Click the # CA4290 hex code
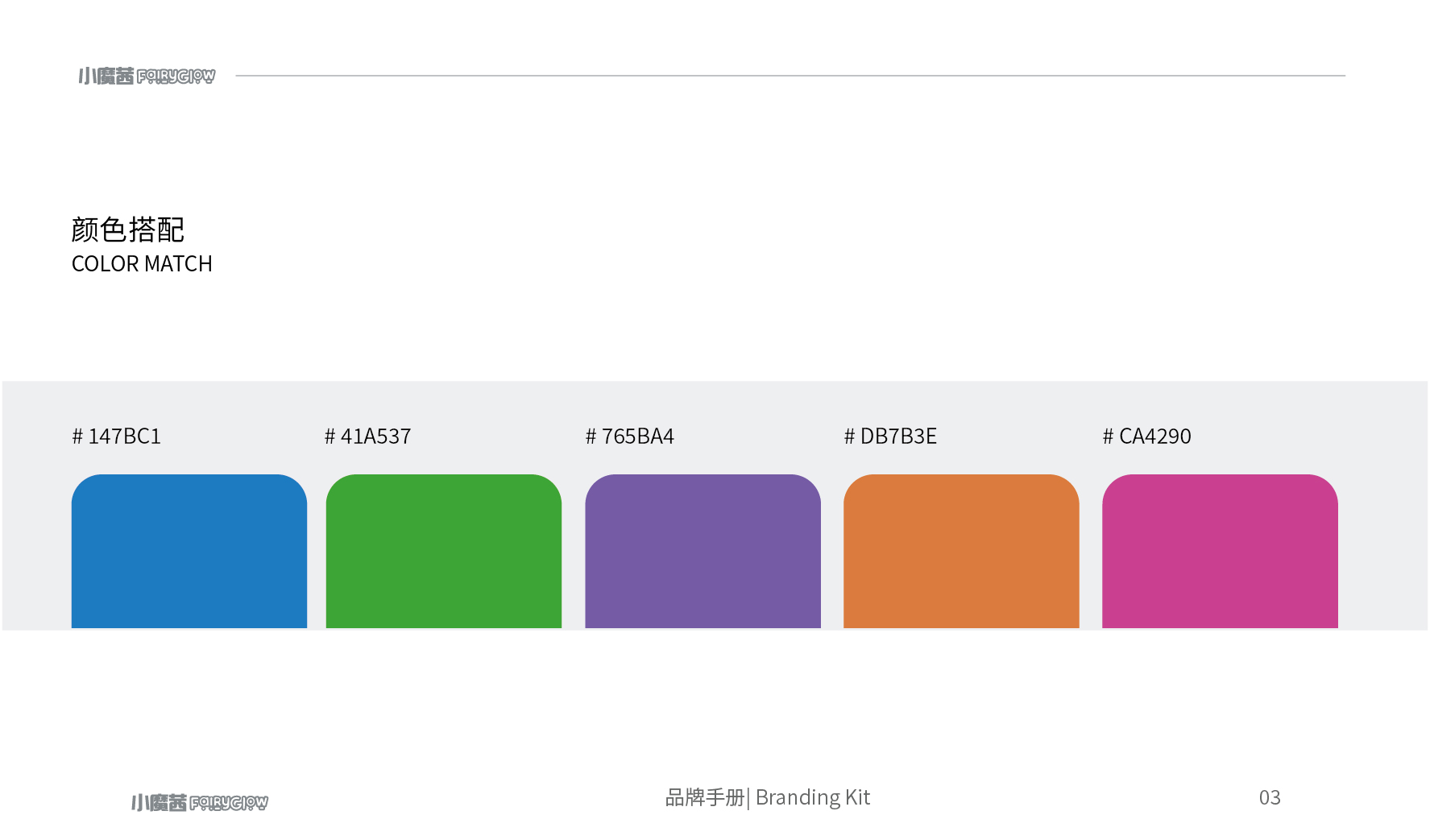The width and height of the screenshot is (1430, 840). 1146,437
